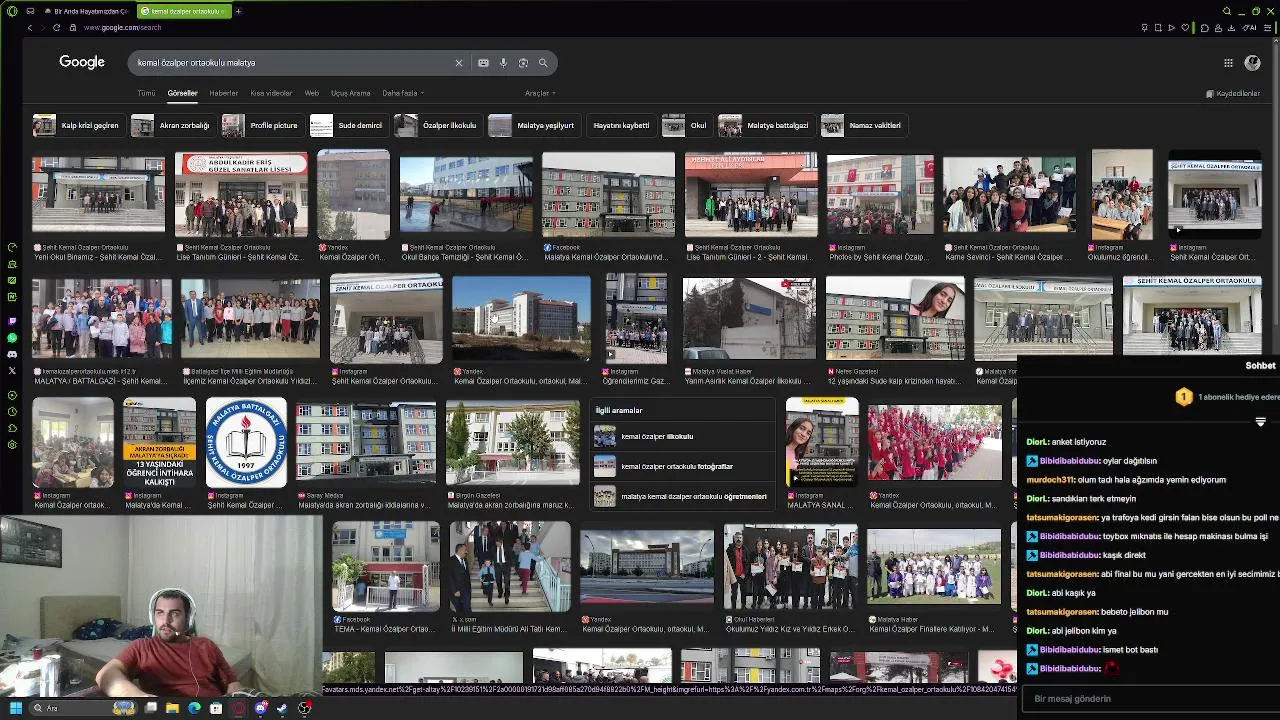Open the Yeni Okul Binamız image result
1280x720 pixels.
[98, 195]
